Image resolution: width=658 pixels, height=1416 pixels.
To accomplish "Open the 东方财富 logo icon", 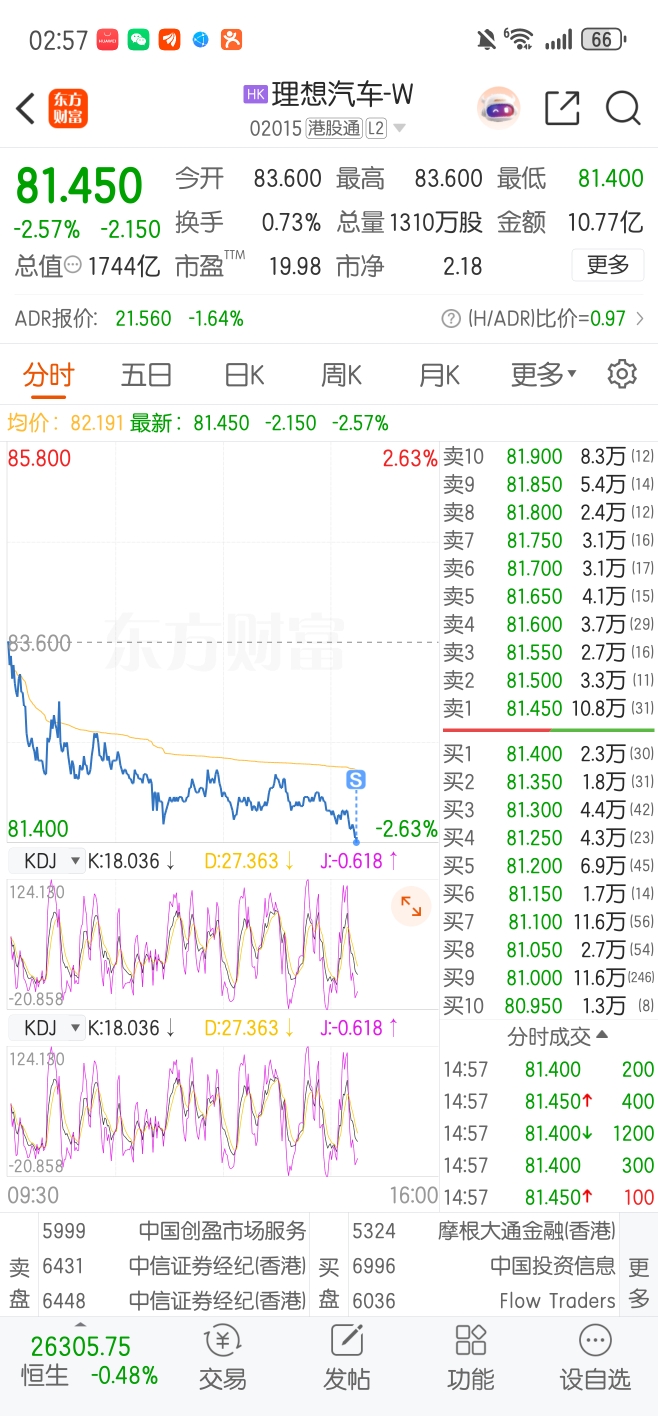I will tap(68, 109).
